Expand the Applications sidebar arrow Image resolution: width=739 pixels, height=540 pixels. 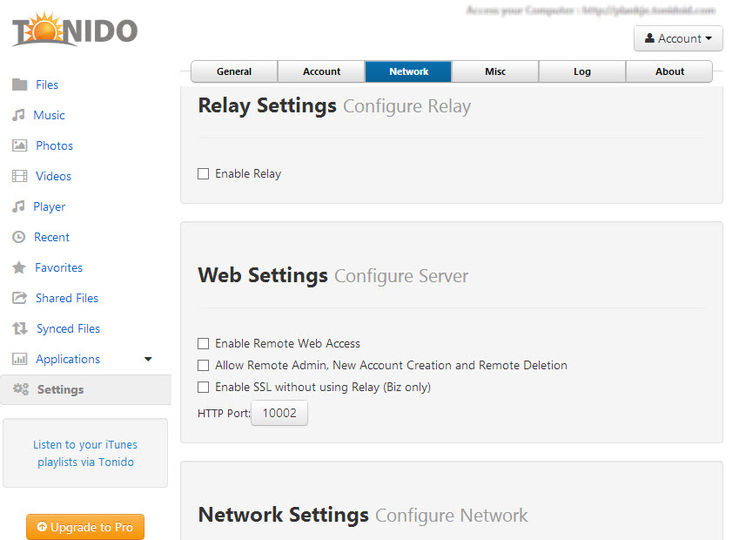pos(148,359)
